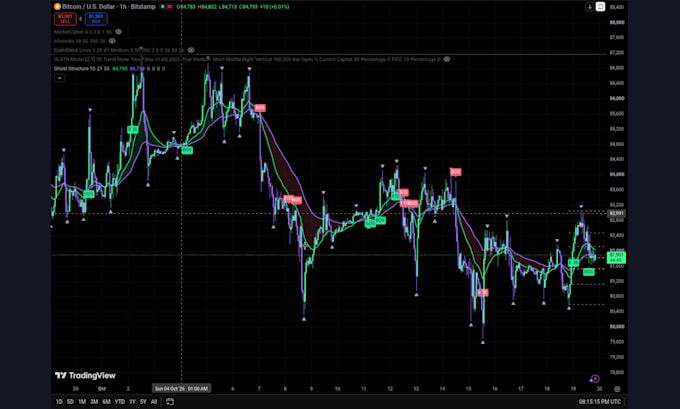Set the time range to All
The image size is (680, 409).
[x=154, y=402]
